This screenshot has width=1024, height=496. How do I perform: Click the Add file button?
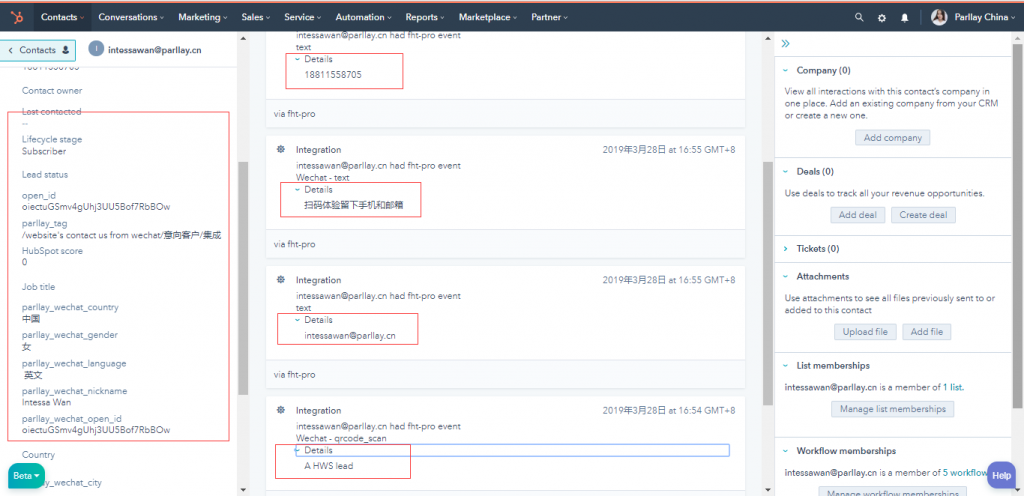tap(927, 332)
